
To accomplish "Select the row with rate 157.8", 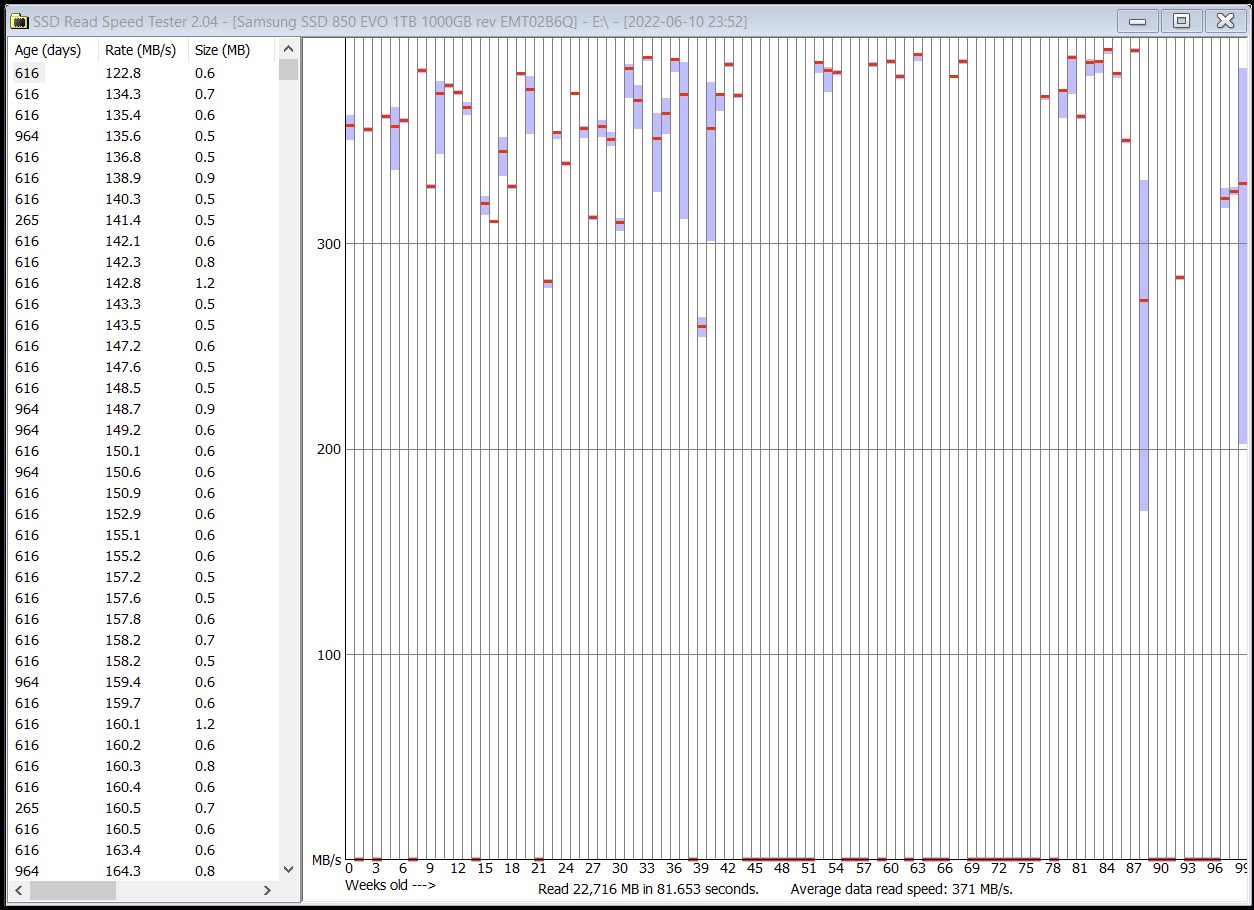I will tap(142, 619).
